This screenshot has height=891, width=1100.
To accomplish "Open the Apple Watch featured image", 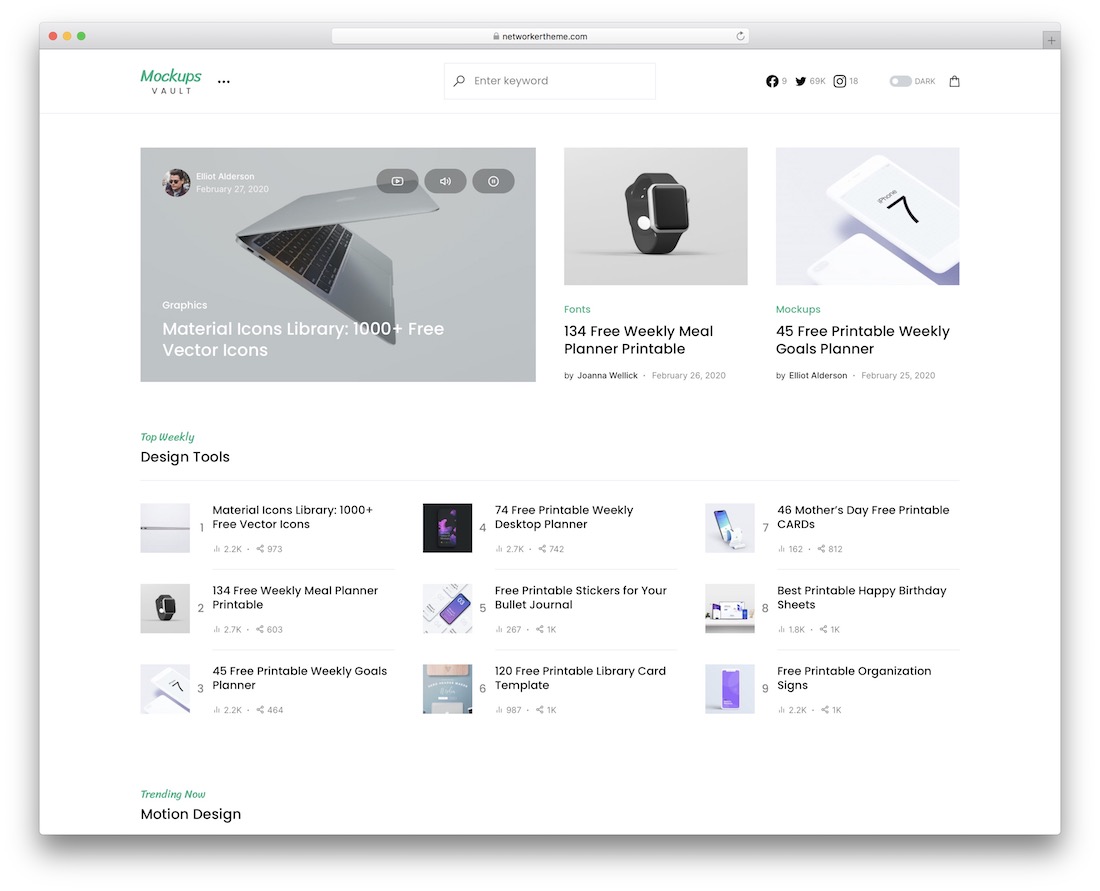I will click(656, 216).
